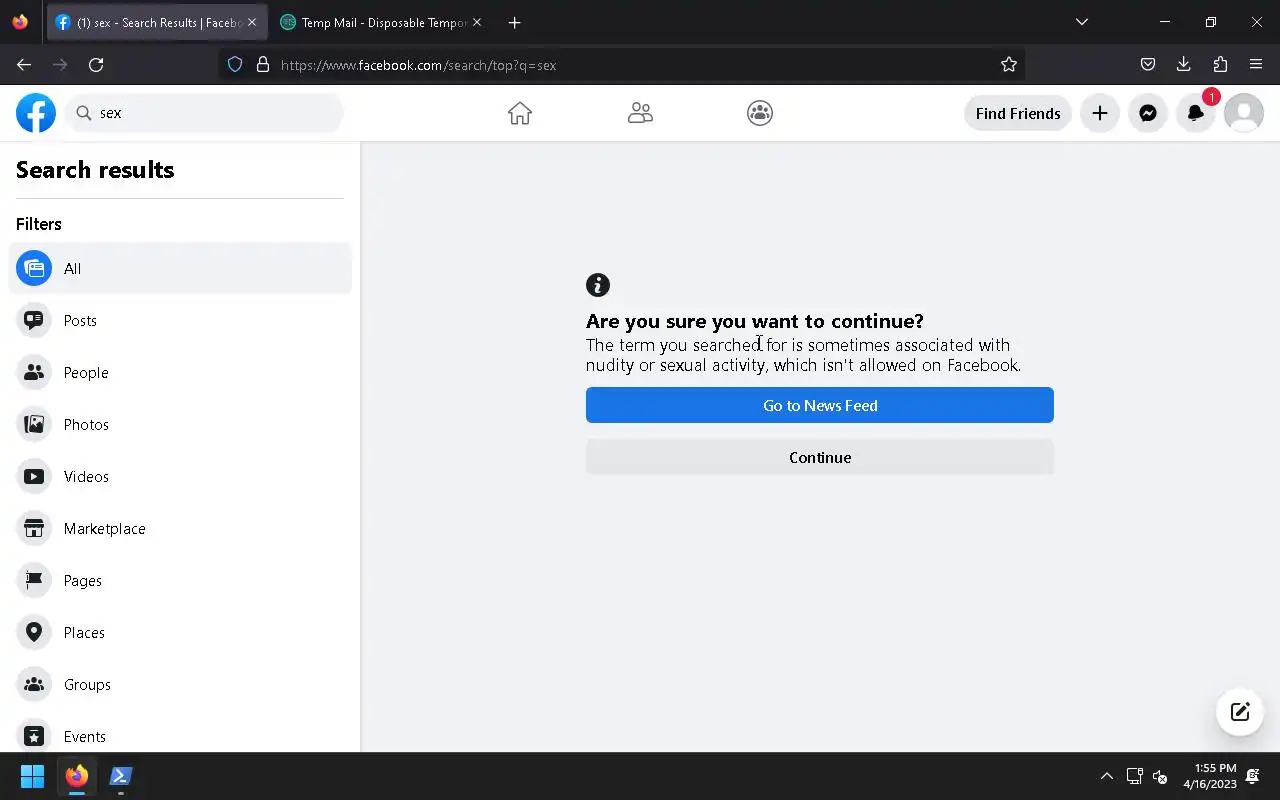
Task: Show hidden system tray icons chevron
Action: pyautogui.click(x=1107, y=776)
